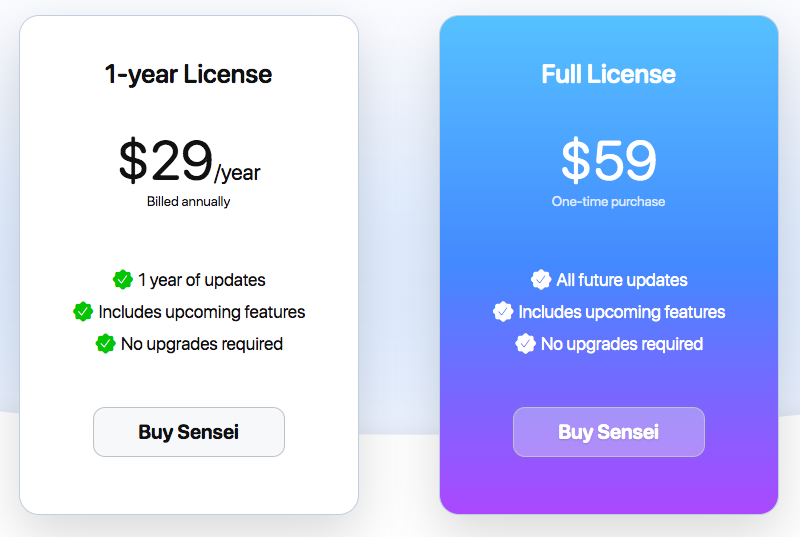800x537 pixels.
Task: Click white checkmark beside No upgrades required
Action: coord(525,344)
